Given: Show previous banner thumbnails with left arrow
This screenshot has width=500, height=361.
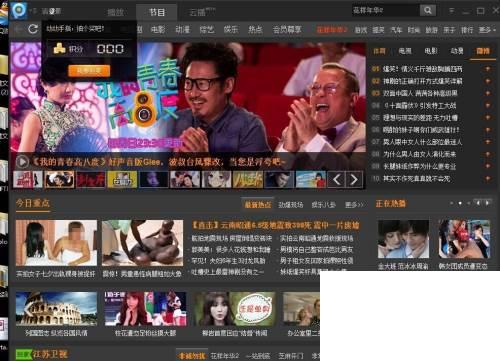Looking at the screenshot, I should coord(337,180).
